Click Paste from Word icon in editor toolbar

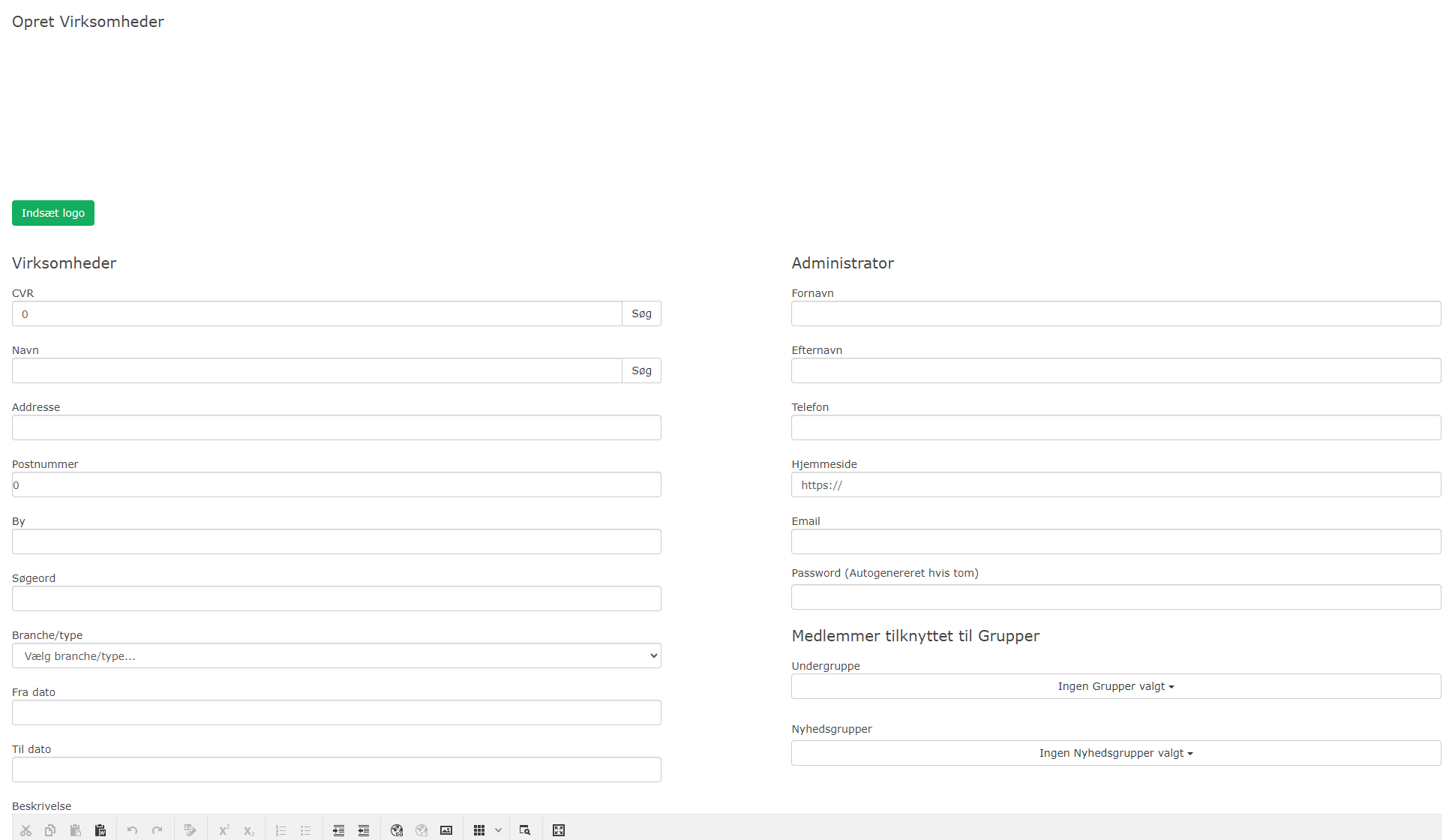click(100, 830)
